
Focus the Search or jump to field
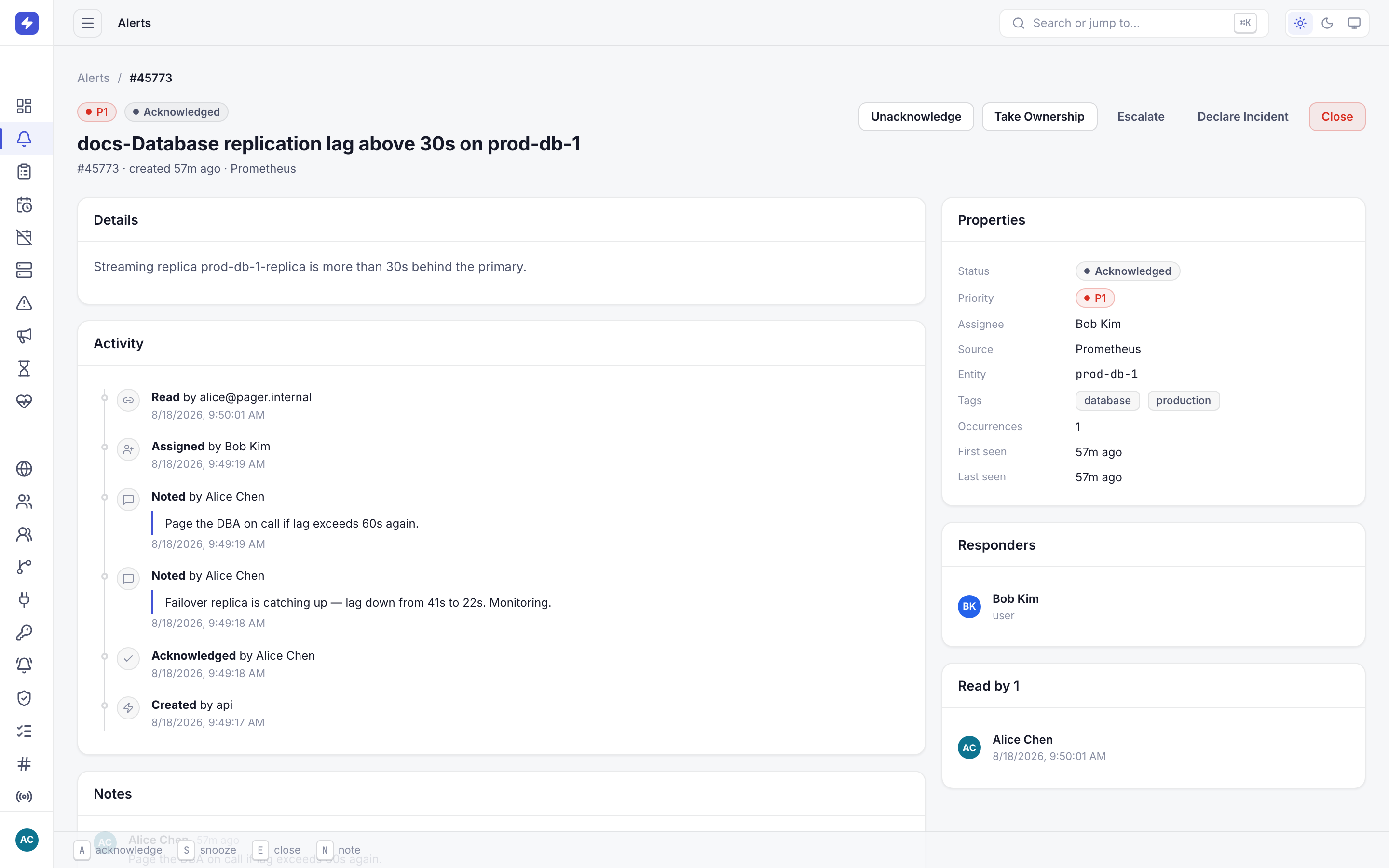coord(1133,23)
